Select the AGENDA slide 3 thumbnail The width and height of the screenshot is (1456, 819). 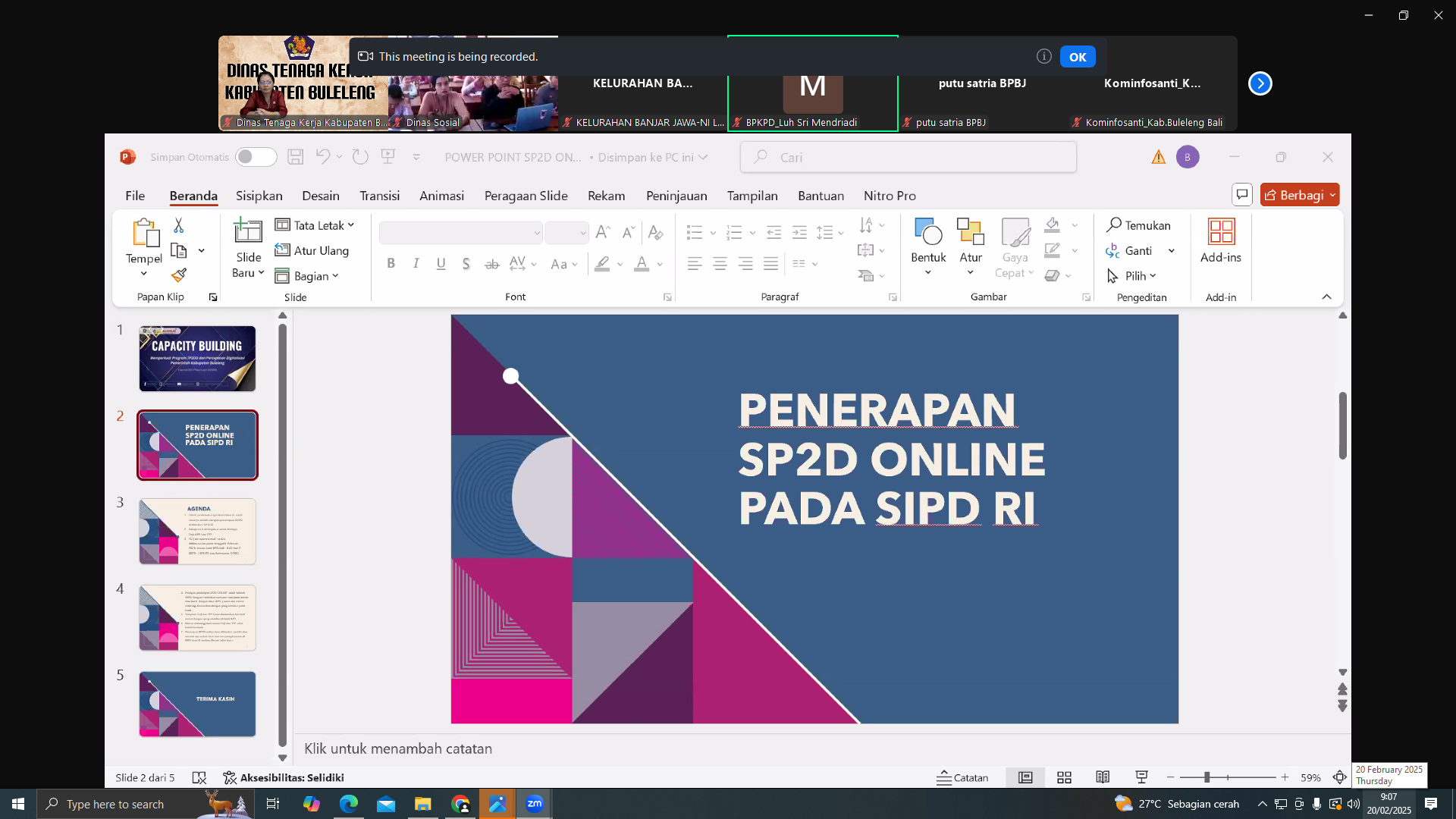197,532
